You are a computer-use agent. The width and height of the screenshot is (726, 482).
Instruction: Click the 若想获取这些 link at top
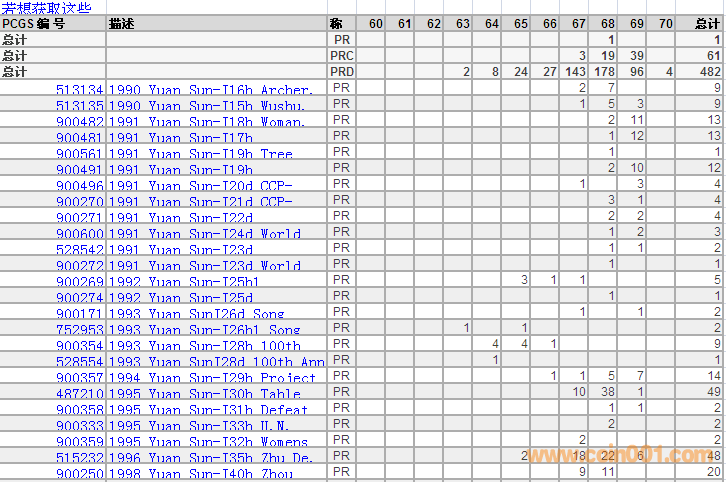coord(46,8)
